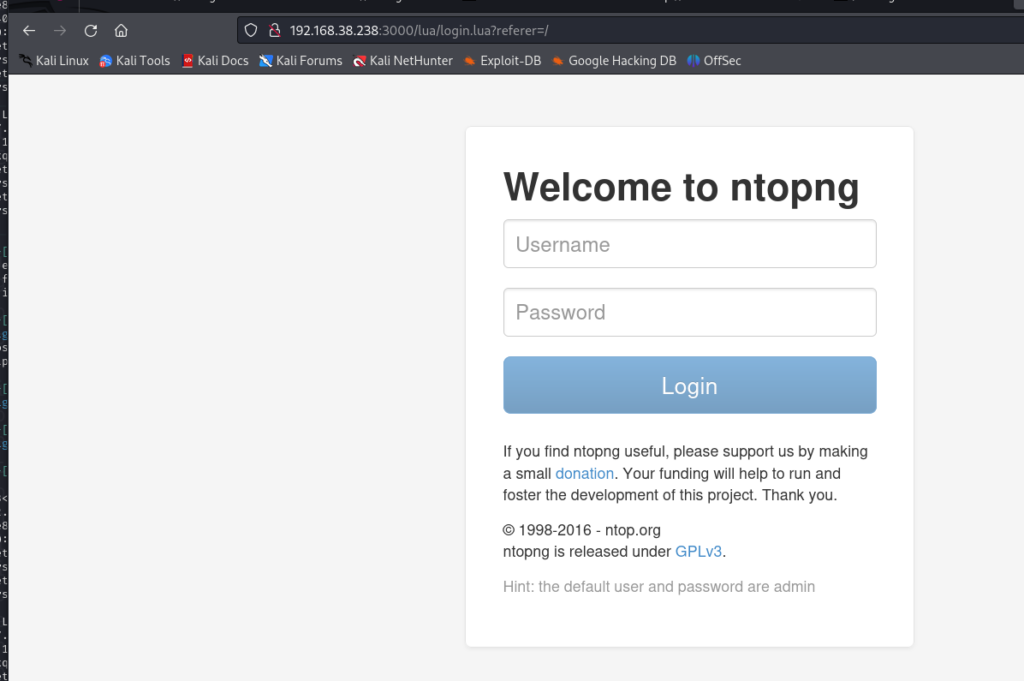Reload the page with the refresh icon
This screenshot has width=1024, height=681.
tap(91, 31)
